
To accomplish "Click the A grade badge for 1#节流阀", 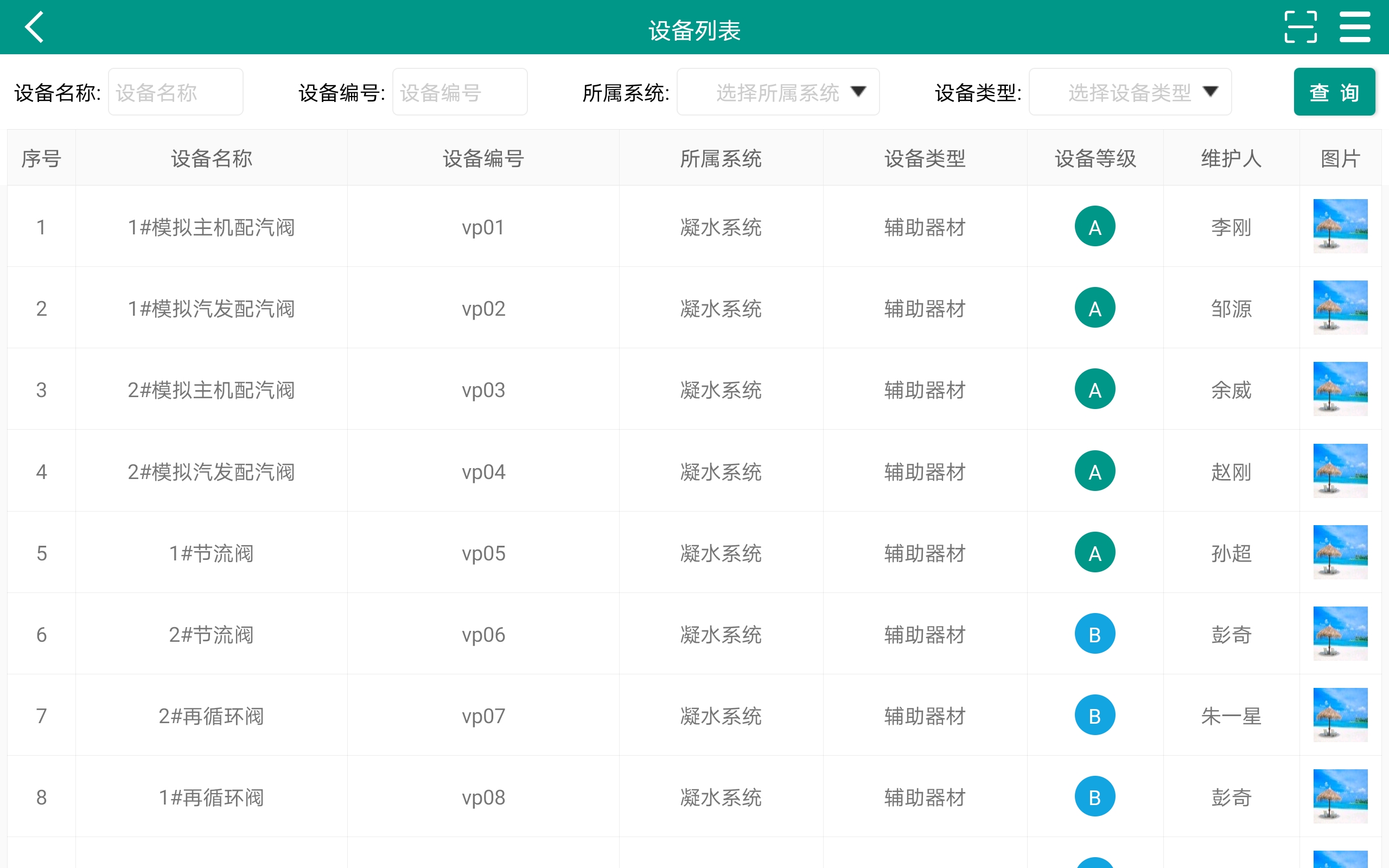I will click(x=1094, y=552).
